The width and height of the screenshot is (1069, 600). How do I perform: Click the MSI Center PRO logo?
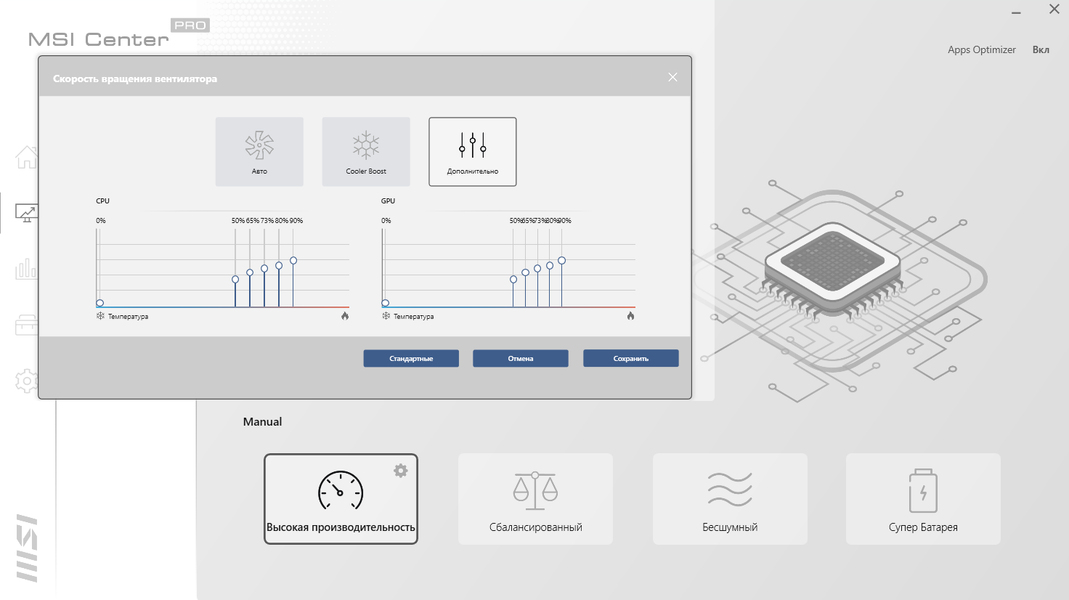coord(119,34)
